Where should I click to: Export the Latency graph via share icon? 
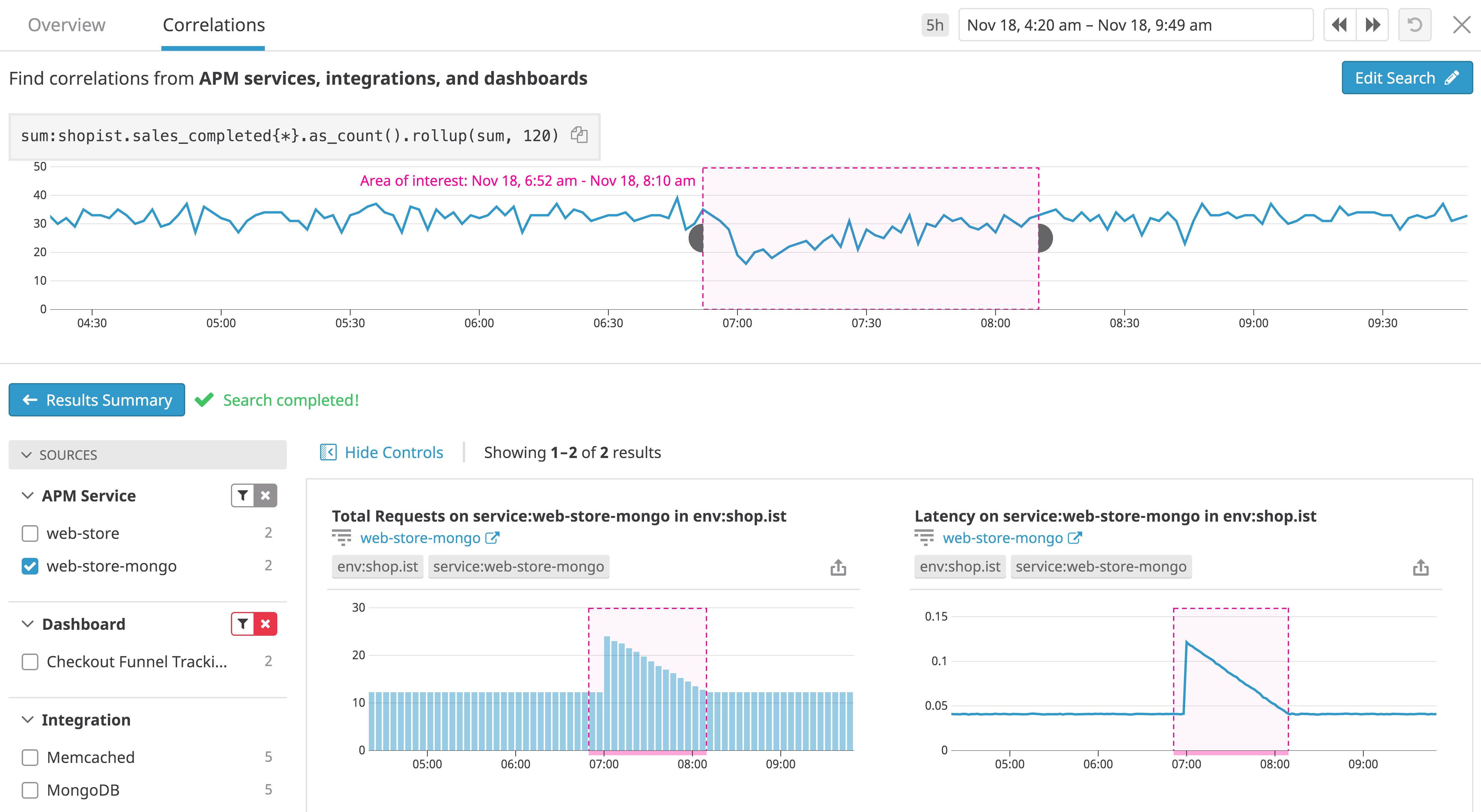point(1421,568)
